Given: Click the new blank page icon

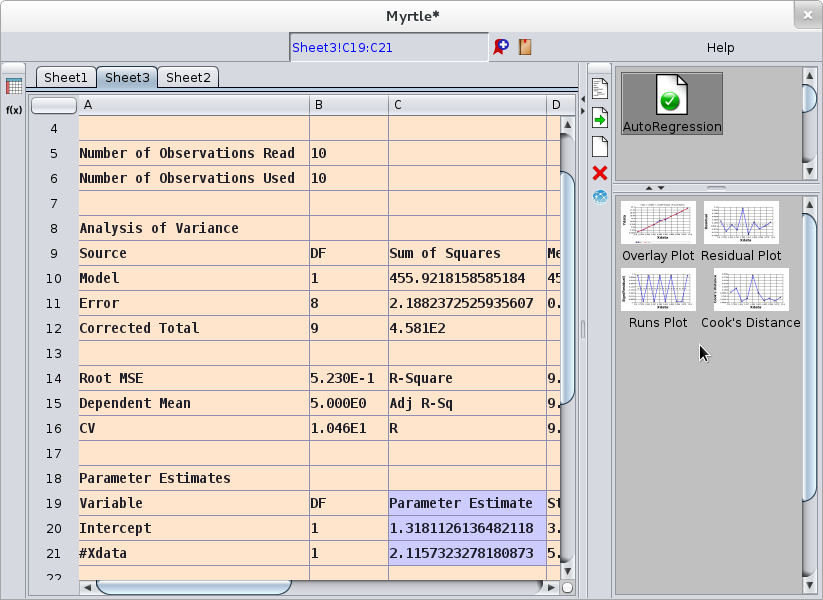Looking at the screenshot, I should 598,146.
